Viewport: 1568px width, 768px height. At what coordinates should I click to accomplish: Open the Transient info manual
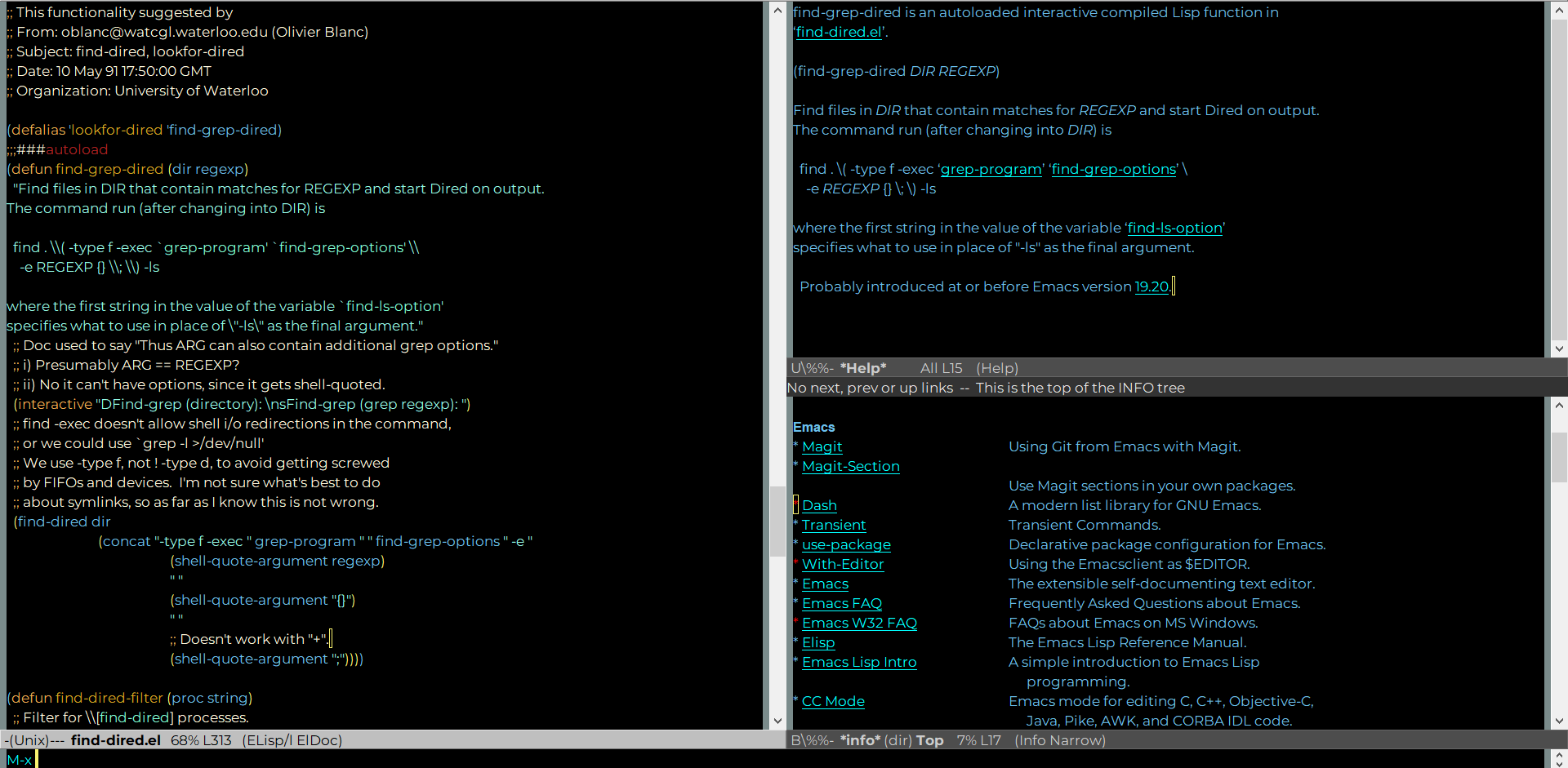(834, 525)
